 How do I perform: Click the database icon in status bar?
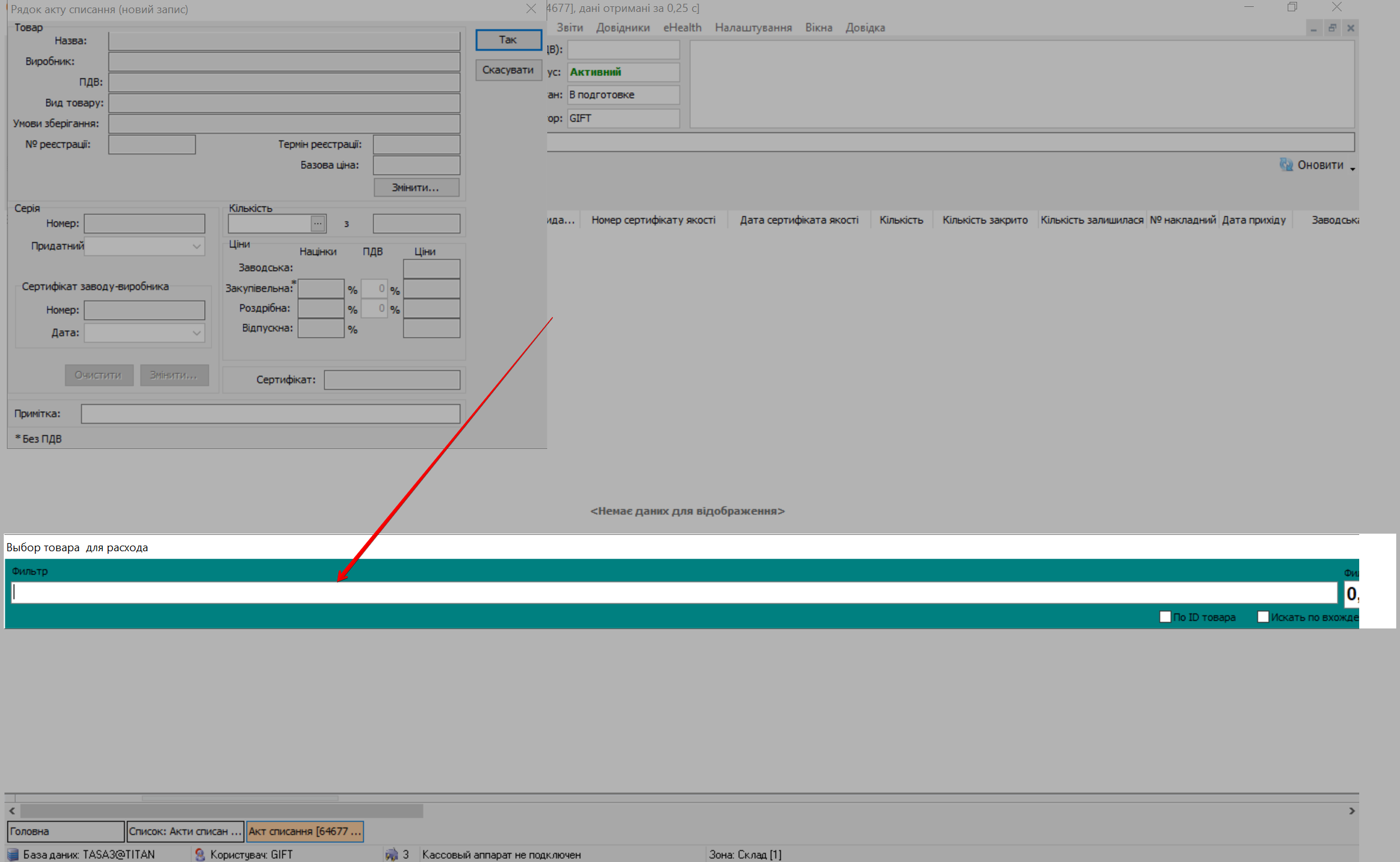13,854
